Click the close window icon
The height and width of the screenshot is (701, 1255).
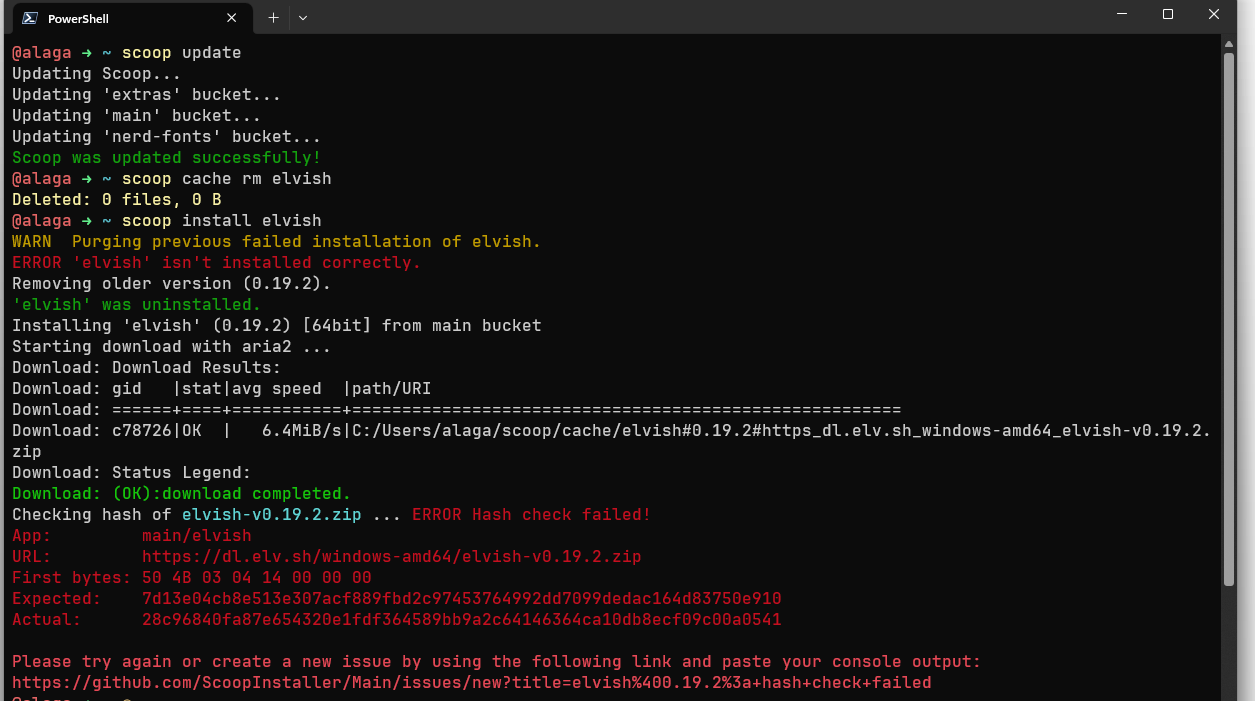(x=1213, y=14)
